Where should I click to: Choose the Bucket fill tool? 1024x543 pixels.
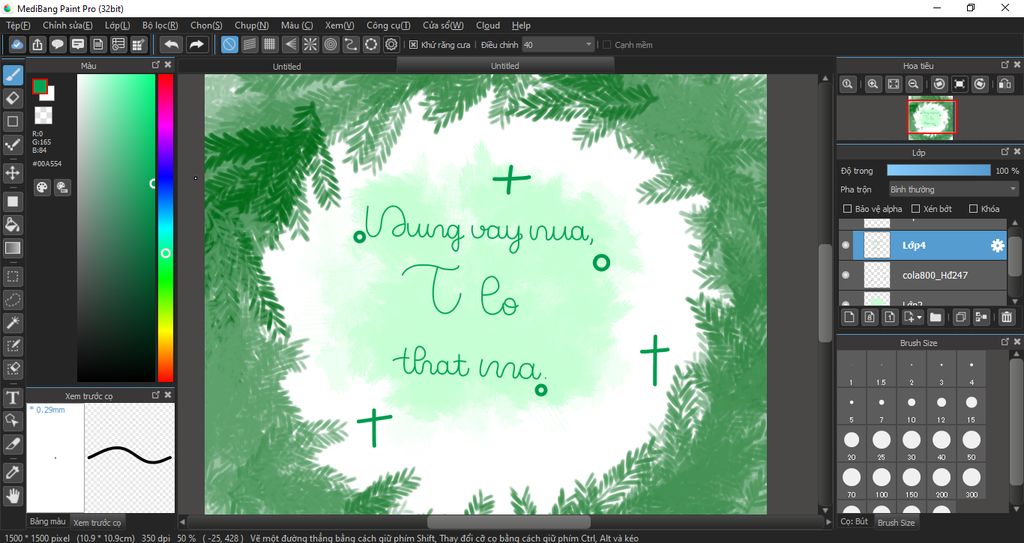coord(12,225)
